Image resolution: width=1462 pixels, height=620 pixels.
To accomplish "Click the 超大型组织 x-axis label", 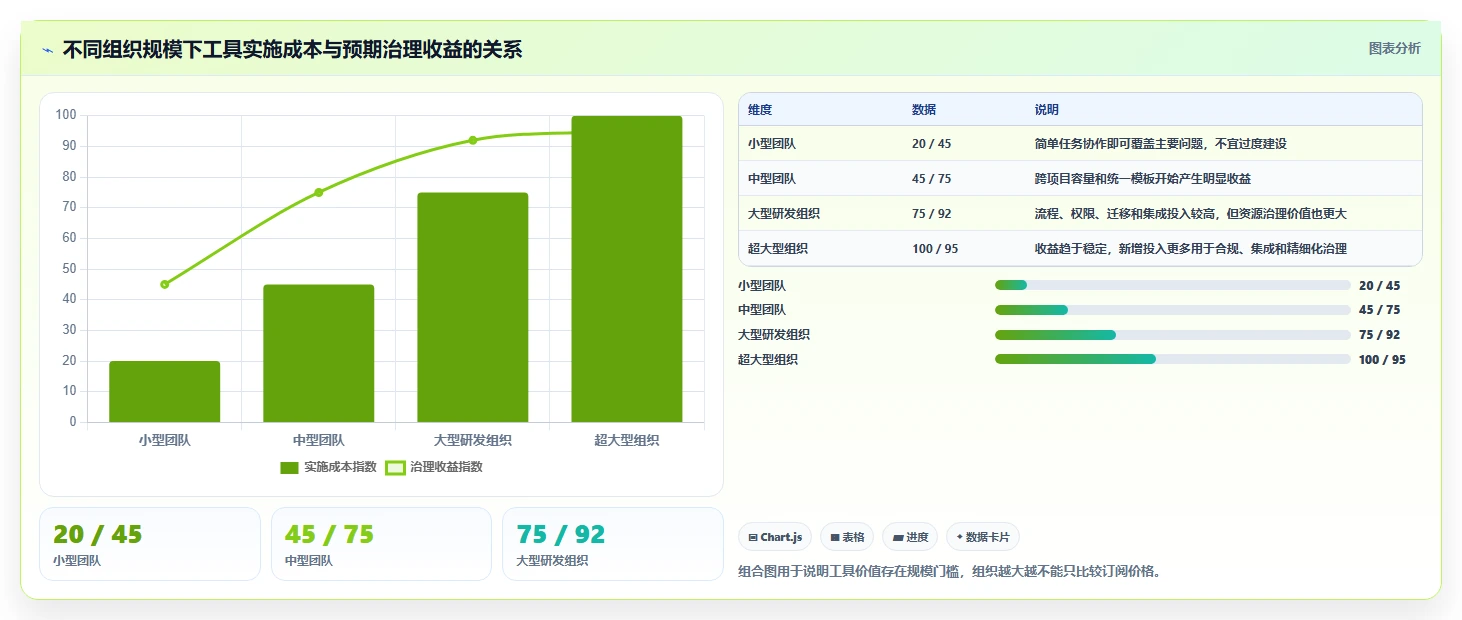I will coord(627,440).
